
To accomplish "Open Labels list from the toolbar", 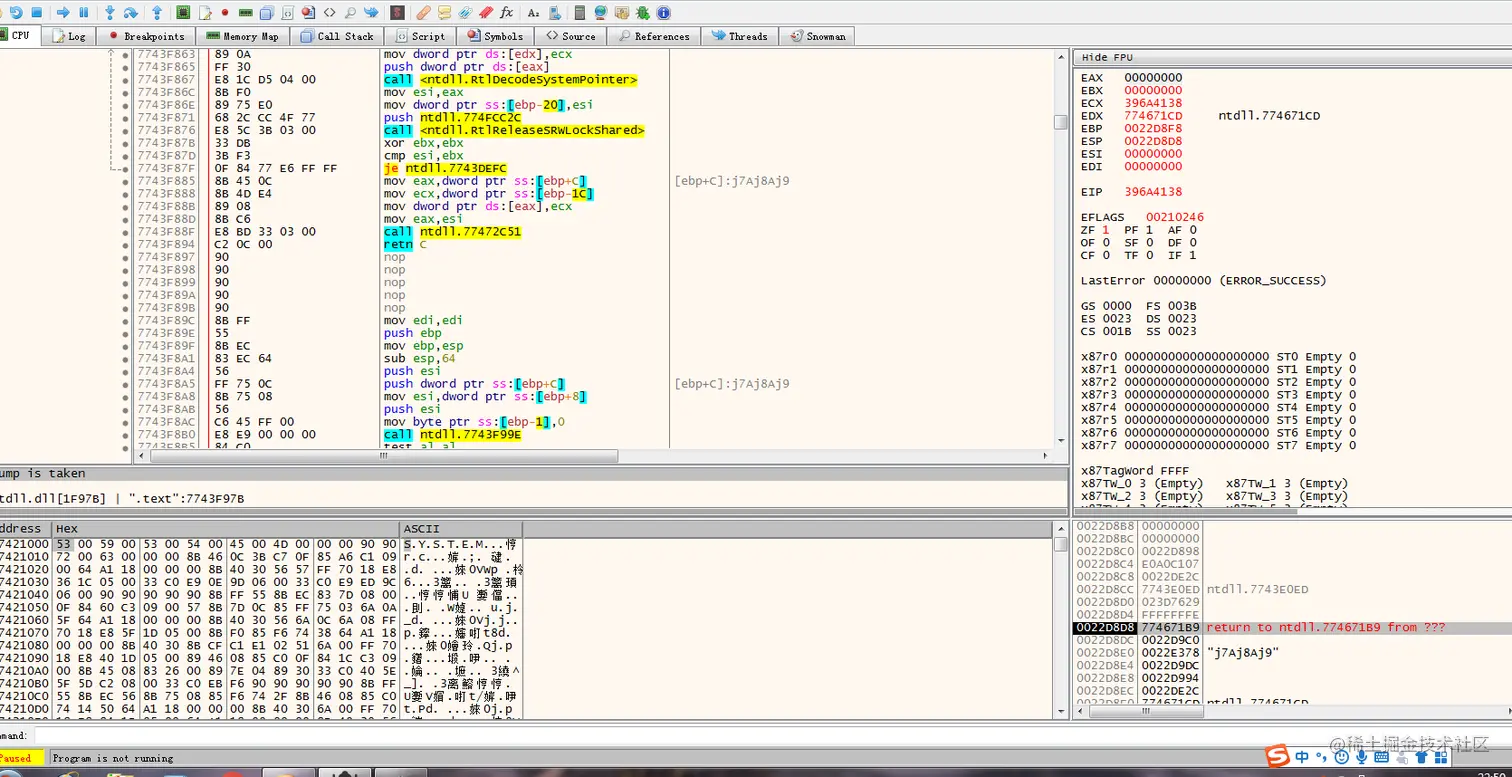I will pyautogui.click(x=464, y=12).
